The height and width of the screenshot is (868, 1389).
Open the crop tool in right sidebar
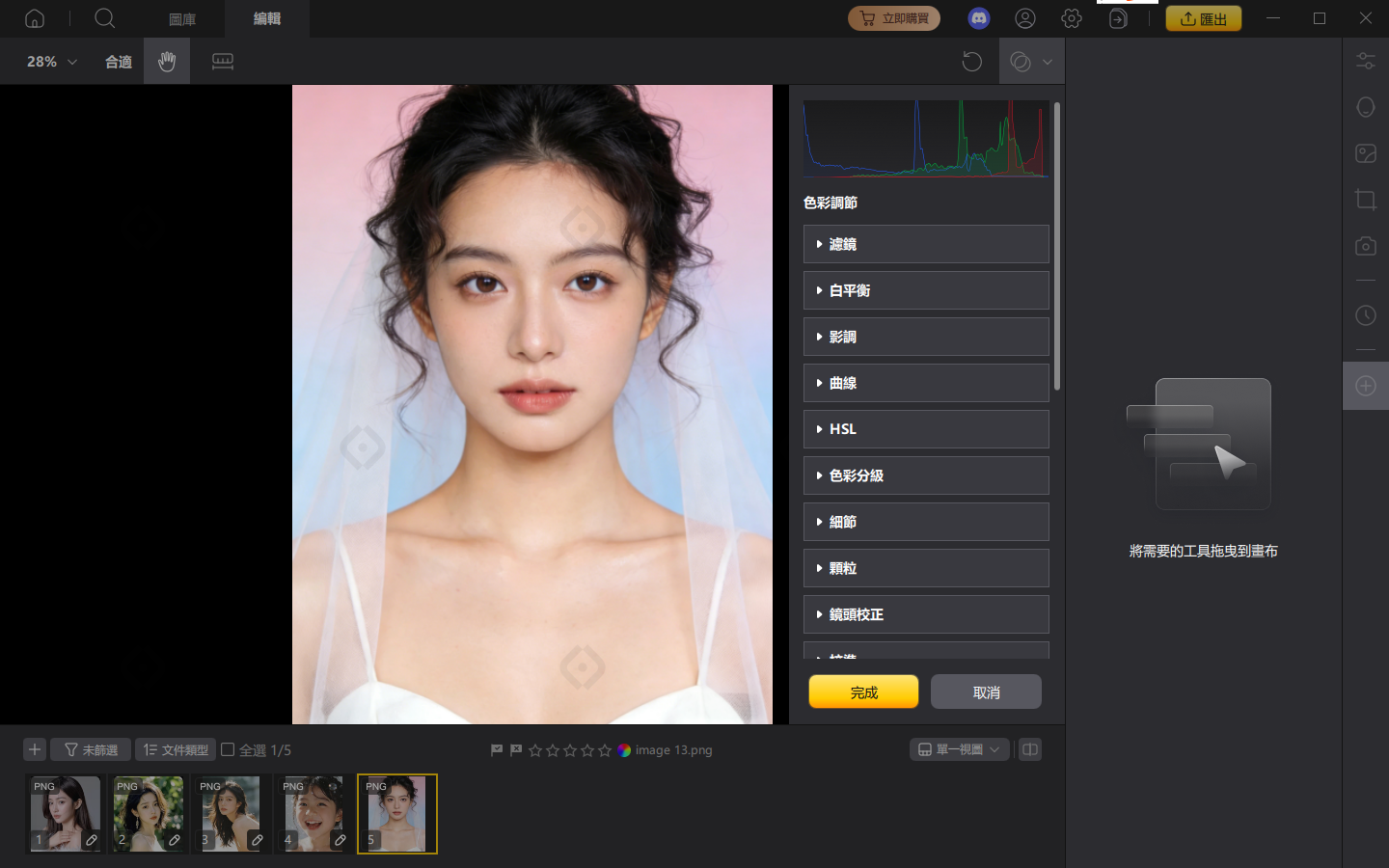(1365, 200)
